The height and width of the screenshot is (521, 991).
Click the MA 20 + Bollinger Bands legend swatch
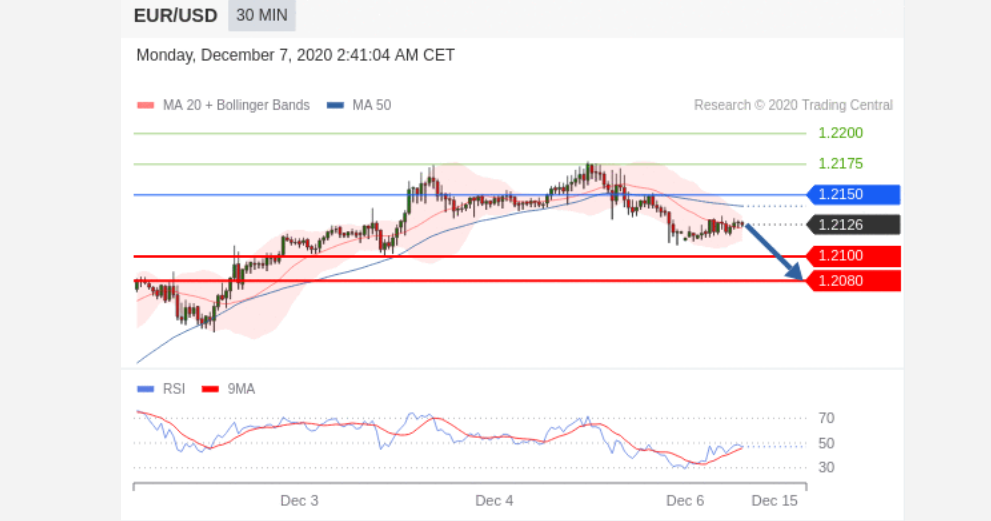(145, 106)
